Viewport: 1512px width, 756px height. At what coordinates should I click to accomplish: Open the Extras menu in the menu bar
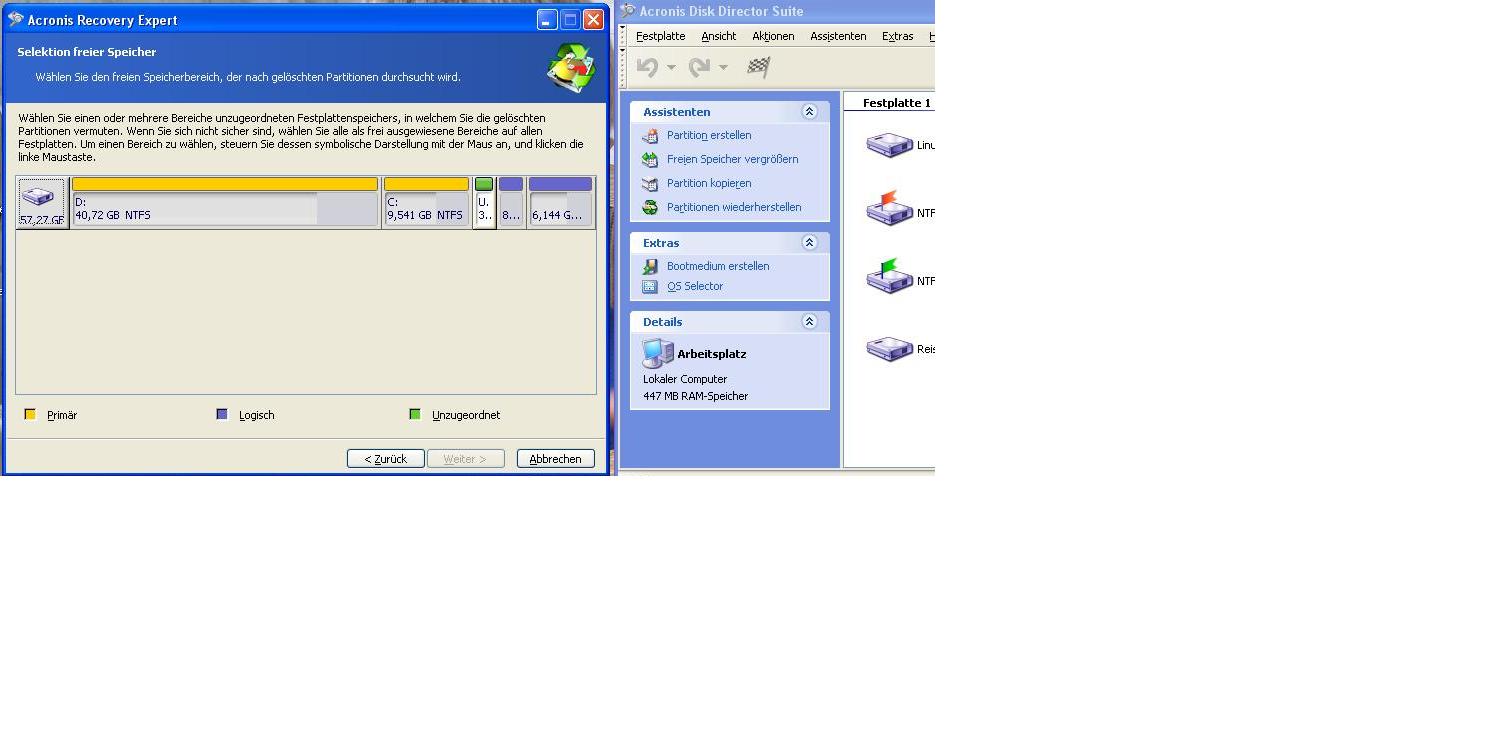pos(898,36)
